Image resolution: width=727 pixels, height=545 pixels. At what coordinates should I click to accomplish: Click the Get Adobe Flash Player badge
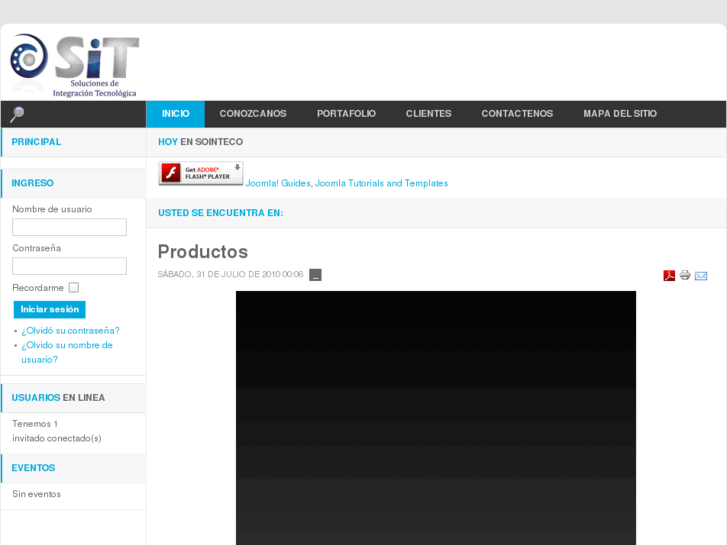(x=201, y=173)
